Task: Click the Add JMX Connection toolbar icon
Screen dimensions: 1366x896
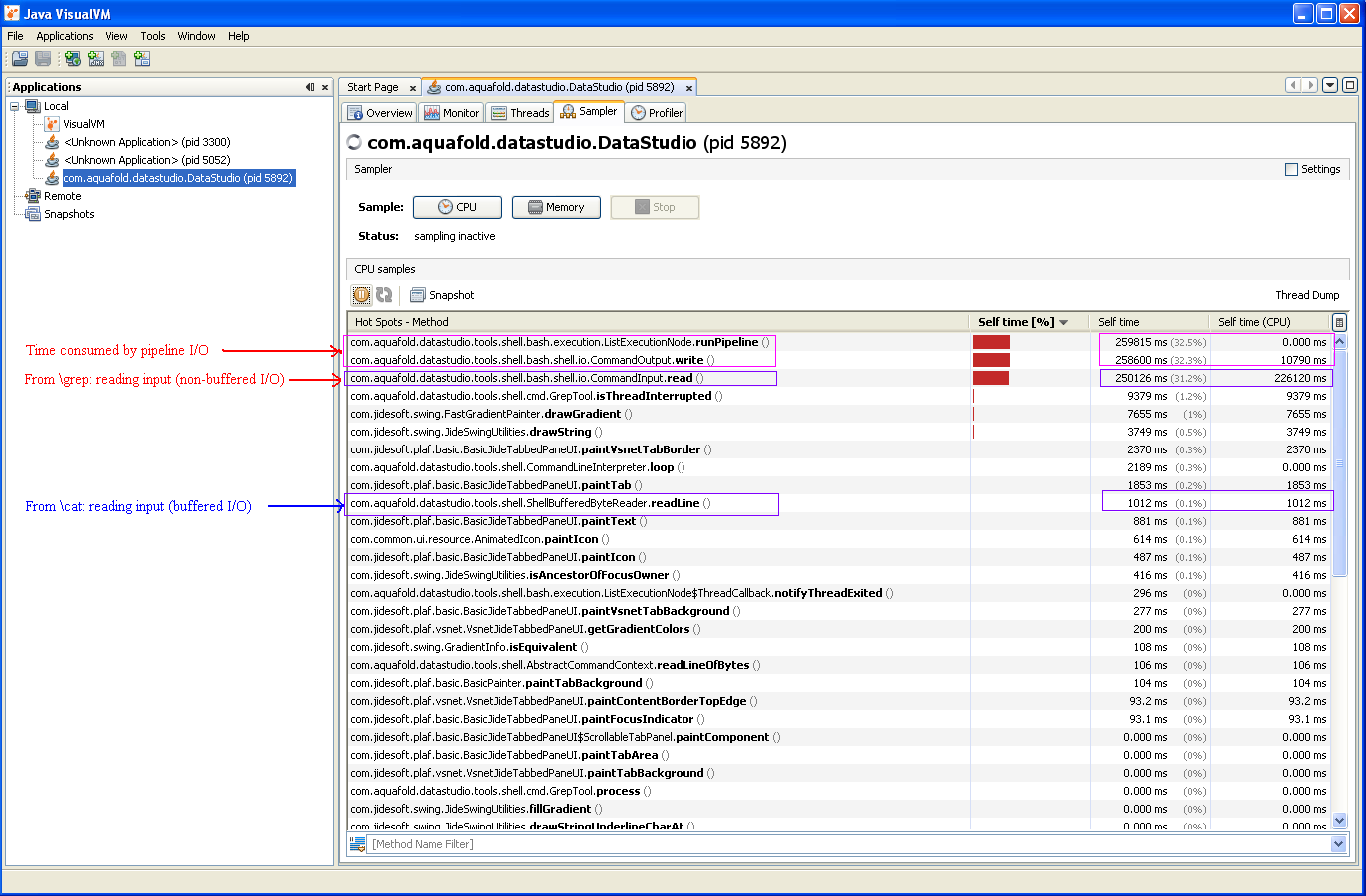Action: tap(96, 59)
